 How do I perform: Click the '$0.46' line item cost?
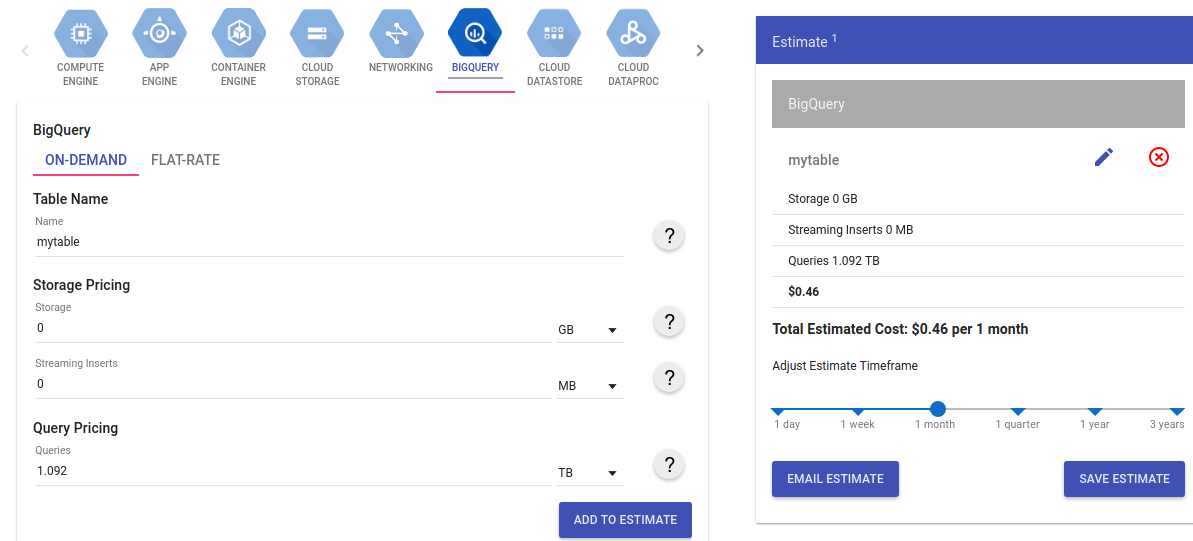coord(803,291)
